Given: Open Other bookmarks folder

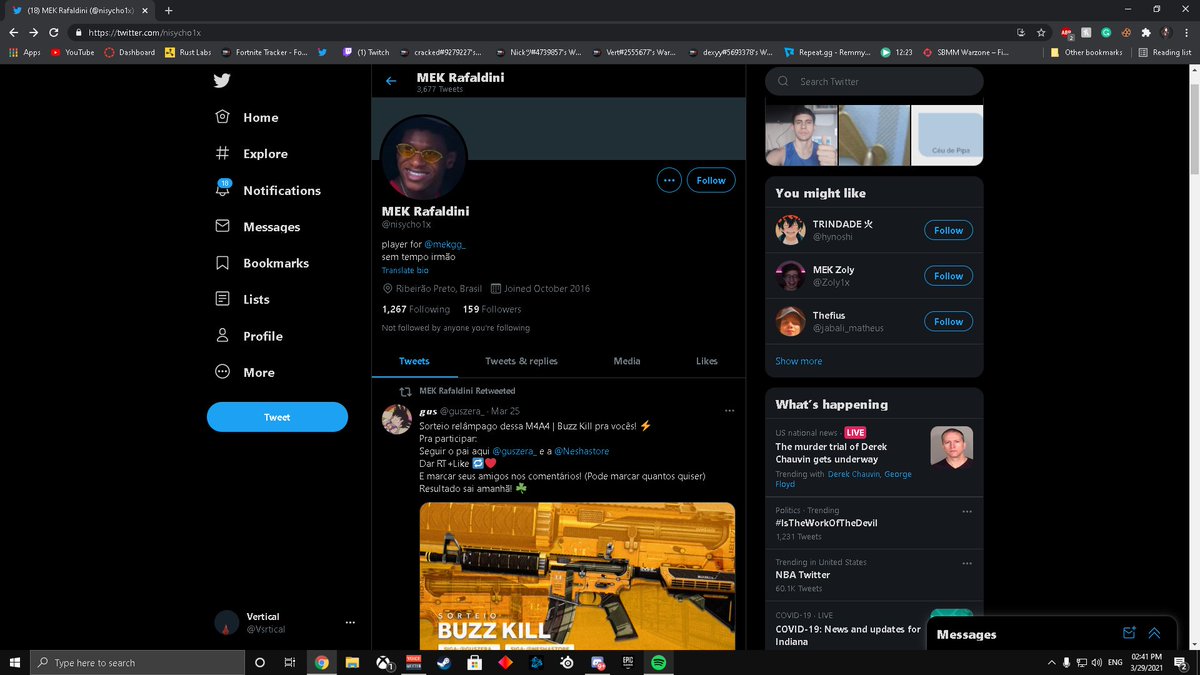Looking at the screenshot, I should pyautogui.click(x=1086, y=52).
